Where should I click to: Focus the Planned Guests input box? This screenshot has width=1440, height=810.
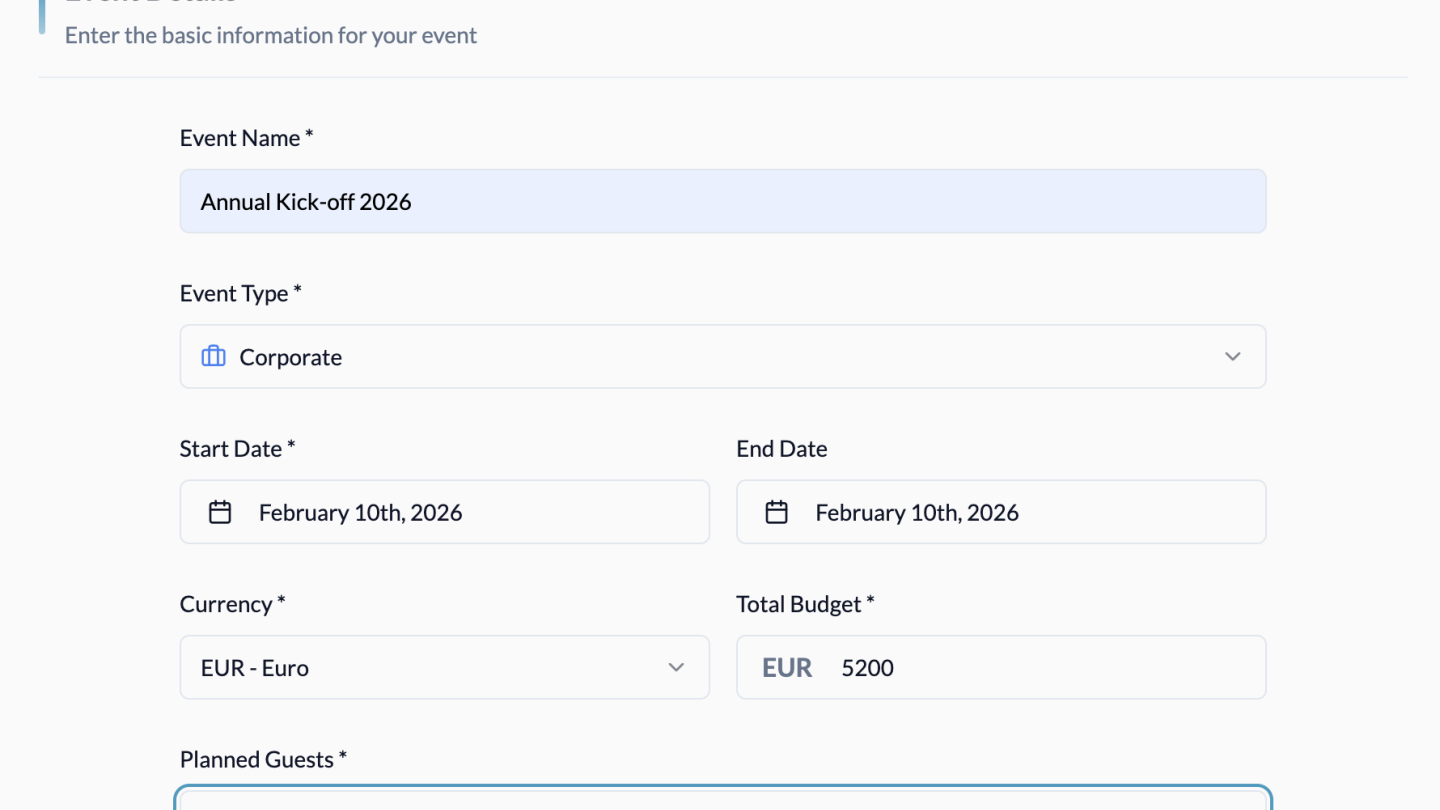tap(722, 799)
